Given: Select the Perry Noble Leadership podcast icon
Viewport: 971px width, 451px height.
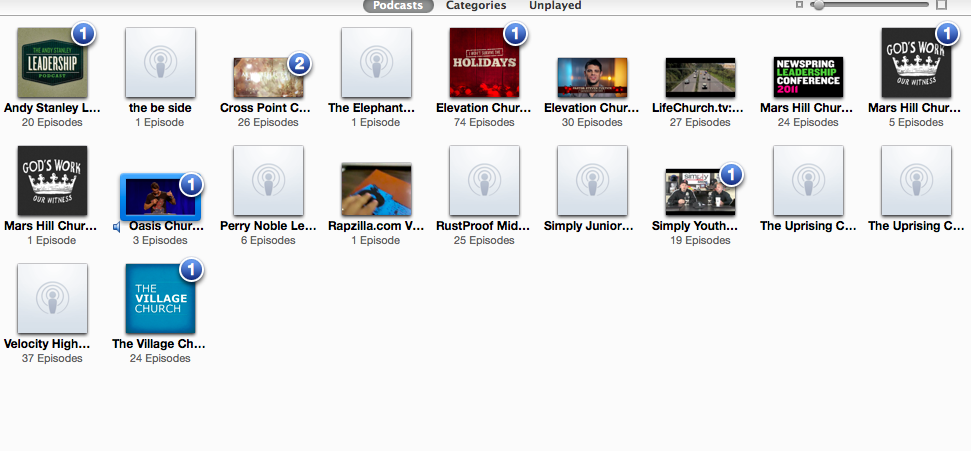Looking at the screenshot, I should coord(268,181).
